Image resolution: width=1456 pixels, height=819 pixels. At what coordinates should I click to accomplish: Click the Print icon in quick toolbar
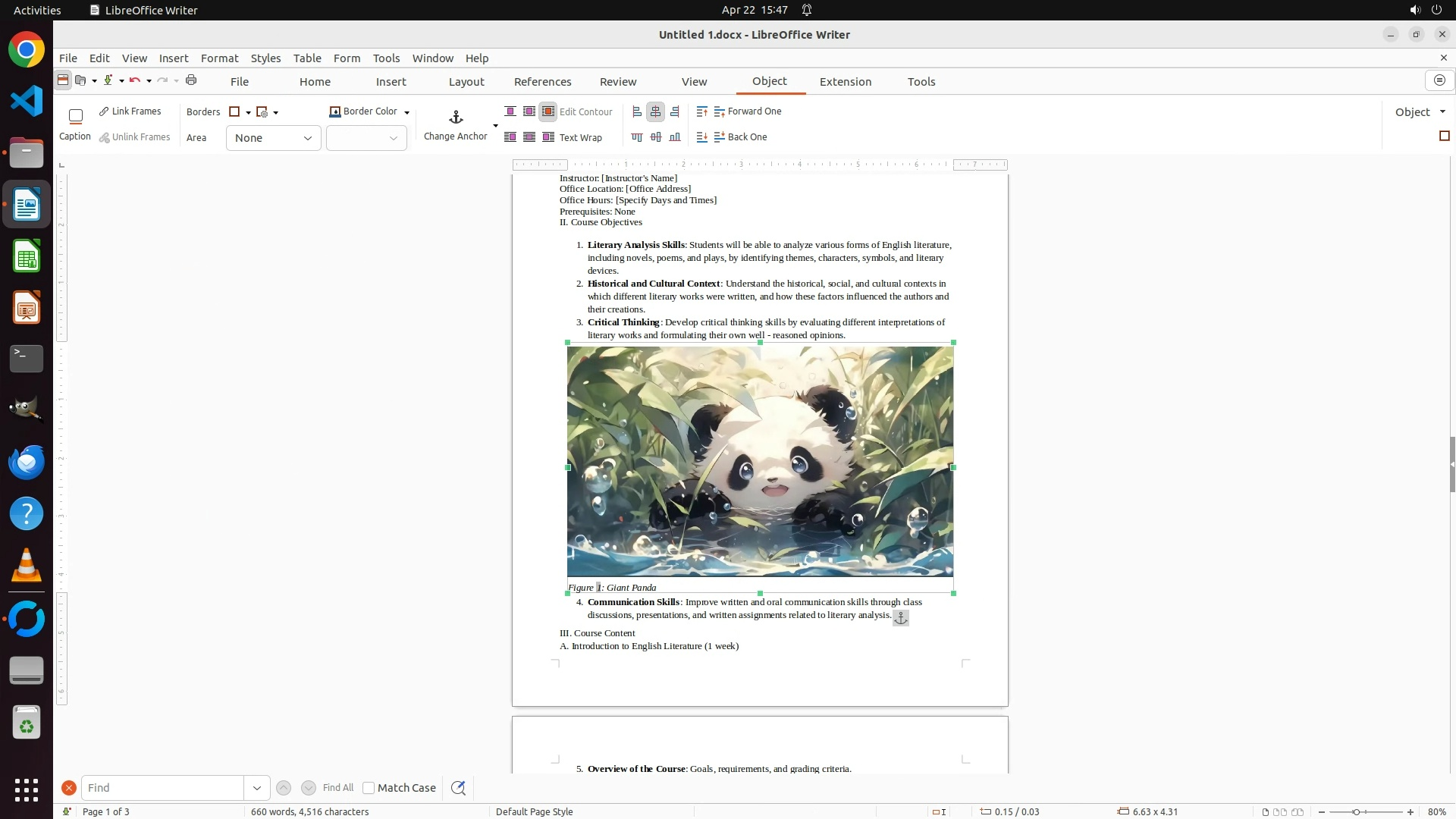click(x=191, y=80)
